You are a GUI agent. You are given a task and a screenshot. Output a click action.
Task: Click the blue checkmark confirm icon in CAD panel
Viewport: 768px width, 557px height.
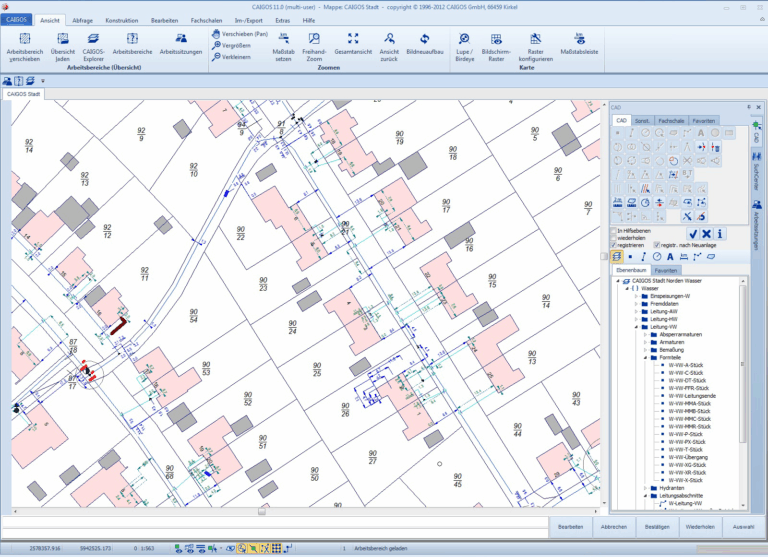pyautogui.click(x=693, y=233)
